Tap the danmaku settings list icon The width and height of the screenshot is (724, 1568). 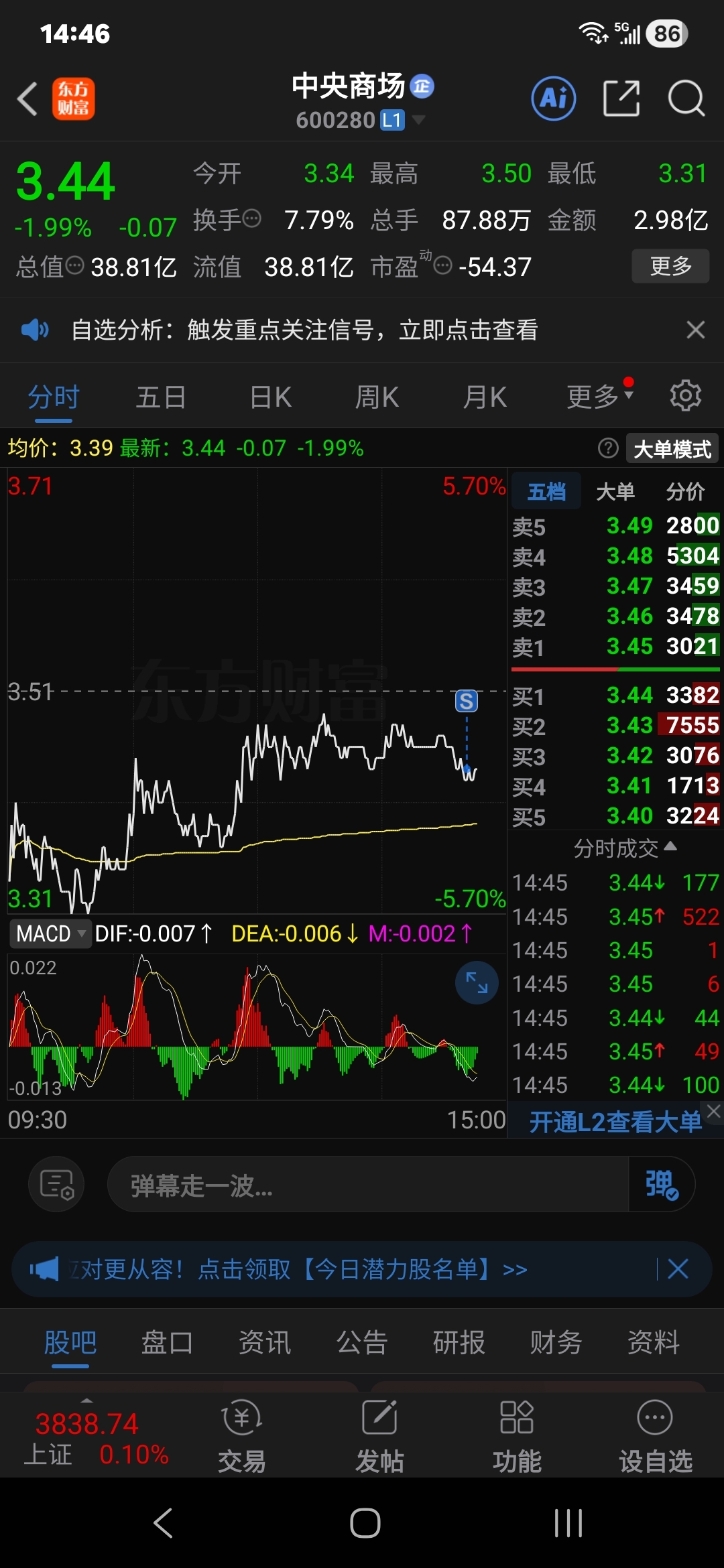pyautogui.click(x=56, y=1184)
